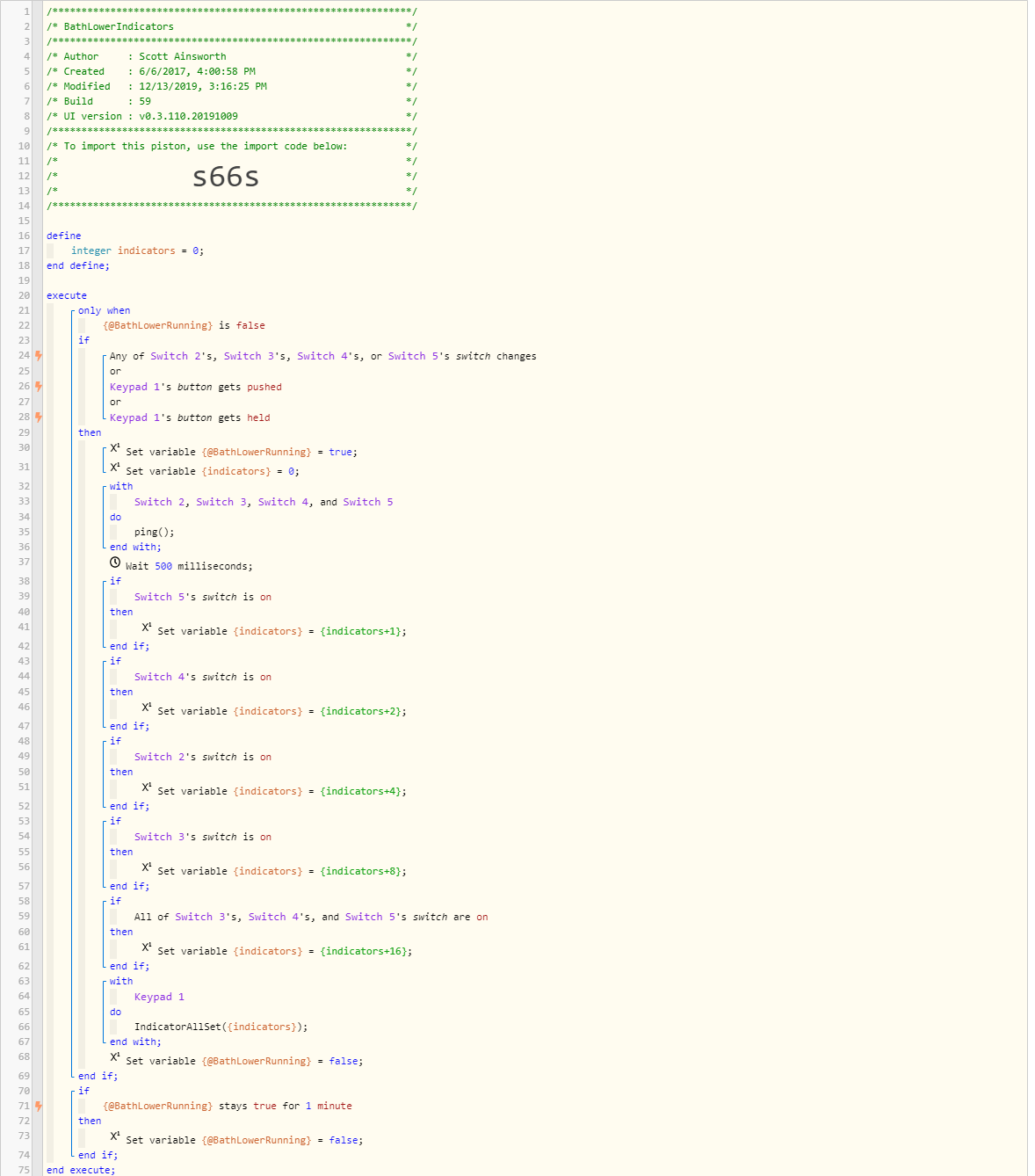Image resolution: width=1035 pixels, height=1176 pixels.
Task: Click 'Switch 2, Switch 3, Switch 4, and Switch 5' device list
Action: point(264,502)
